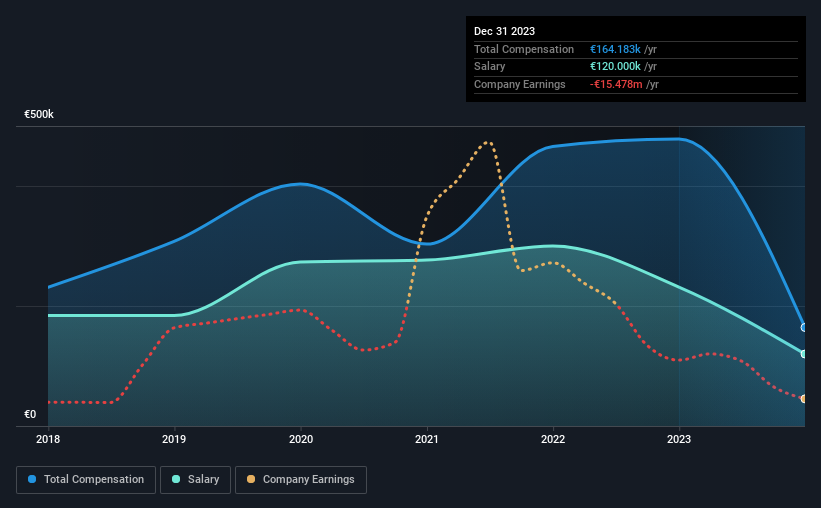Click the €0 y-axis label
This screenshot has height=508, width=821.
(30, 414)
